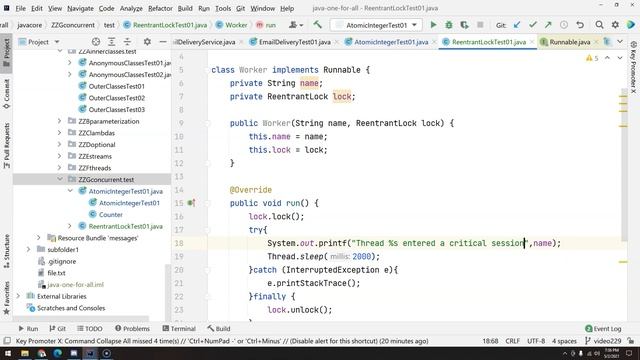
Task: Collapse the ZZGconcurrent.test folder
Action: pyautogui.click(x=60, y=179)
